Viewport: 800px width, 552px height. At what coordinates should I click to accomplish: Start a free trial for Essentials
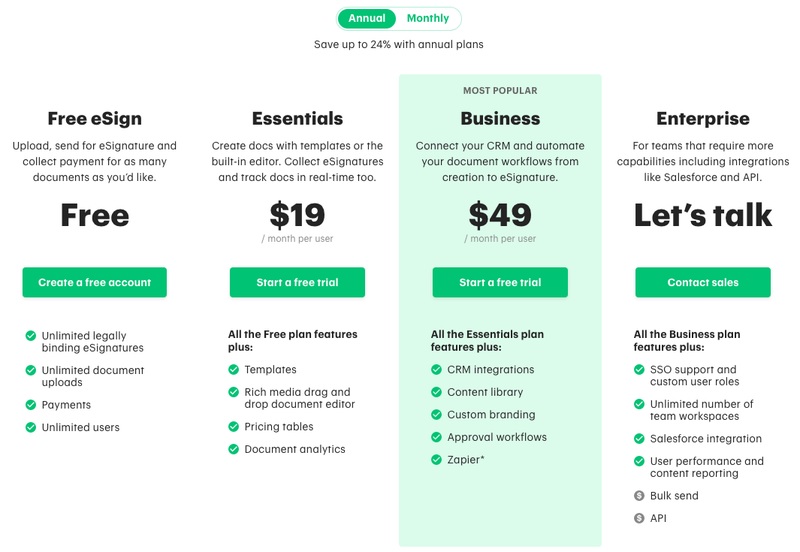[297, 282]
